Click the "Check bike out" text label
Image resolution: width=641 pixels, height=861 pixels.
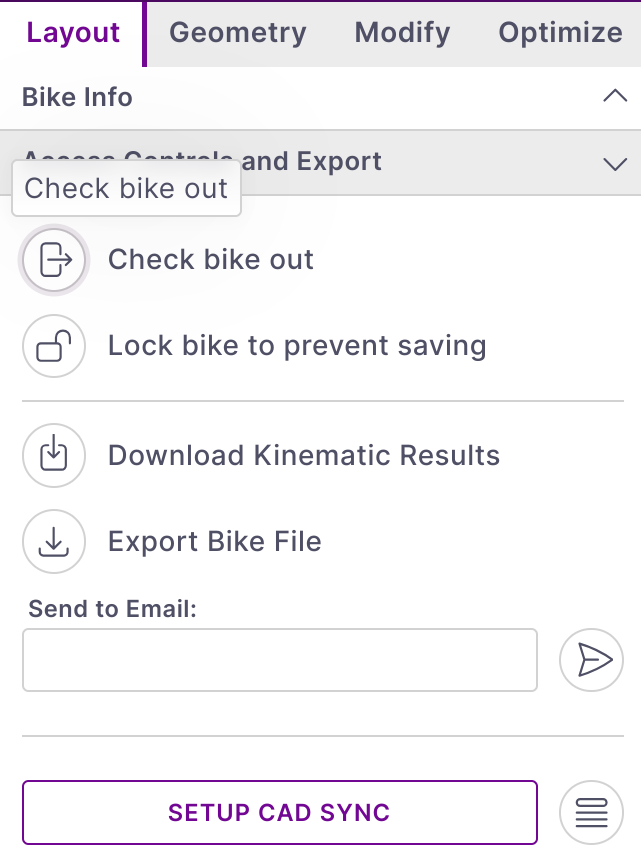(211, 260)
